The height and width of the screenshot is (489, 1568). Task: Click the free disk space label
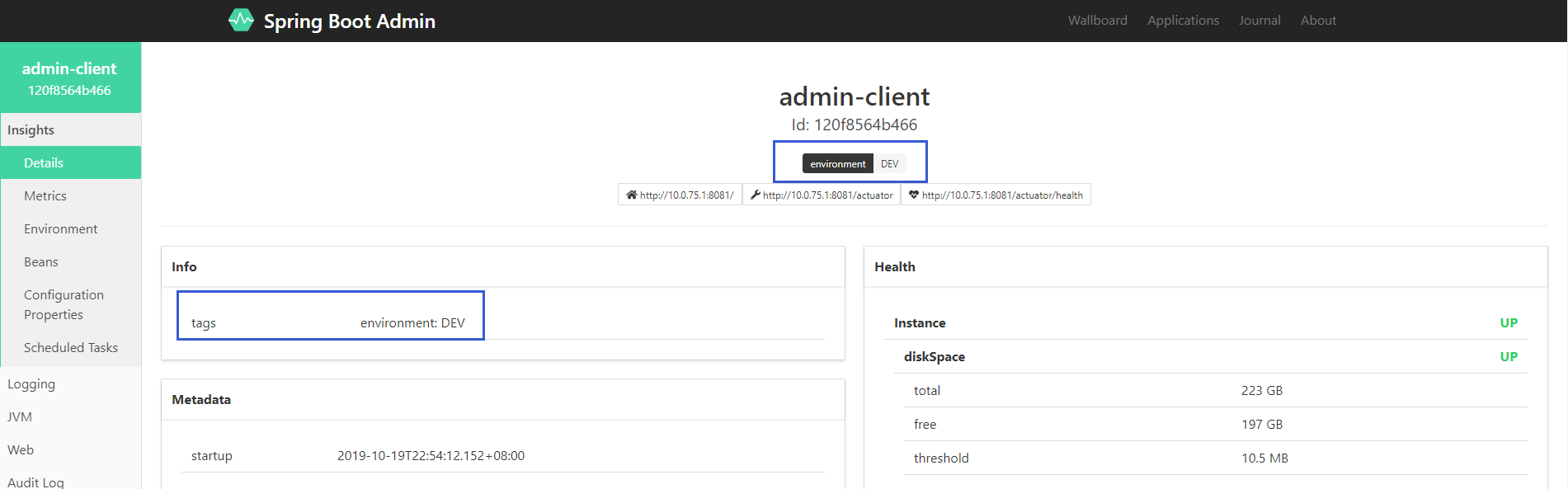[925, 424]
